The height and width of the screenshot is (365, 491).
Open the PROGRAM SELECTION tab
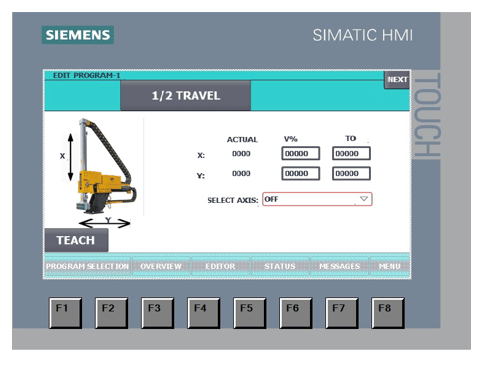87,266
